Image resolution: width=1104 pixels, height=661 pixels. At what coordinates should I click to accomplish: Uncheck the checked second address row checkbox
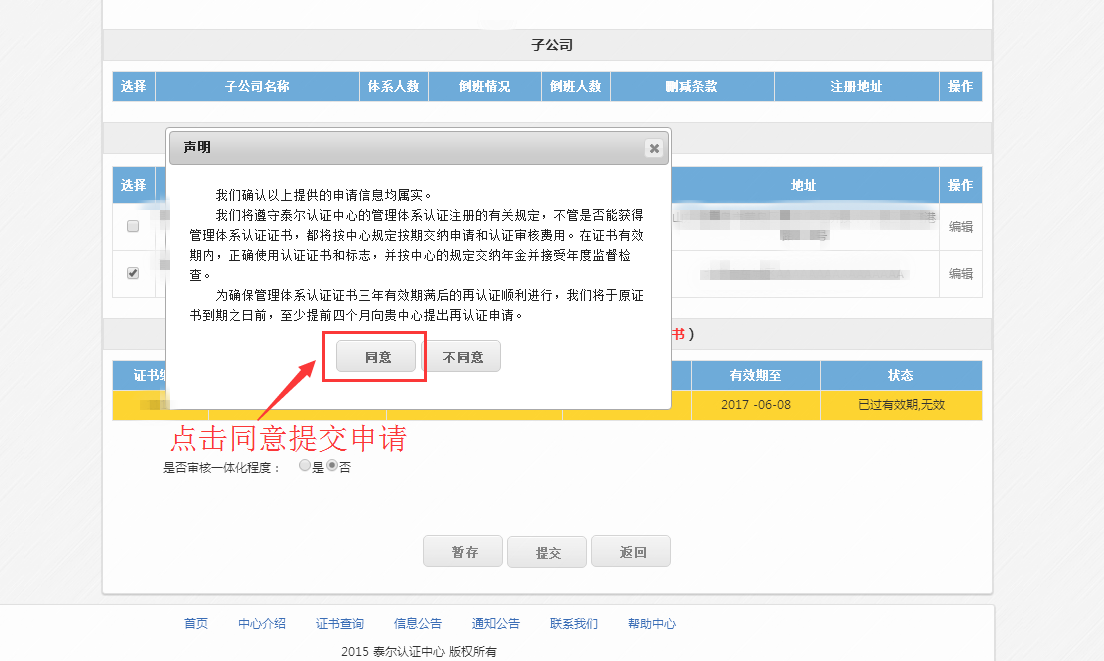[133, 273]
